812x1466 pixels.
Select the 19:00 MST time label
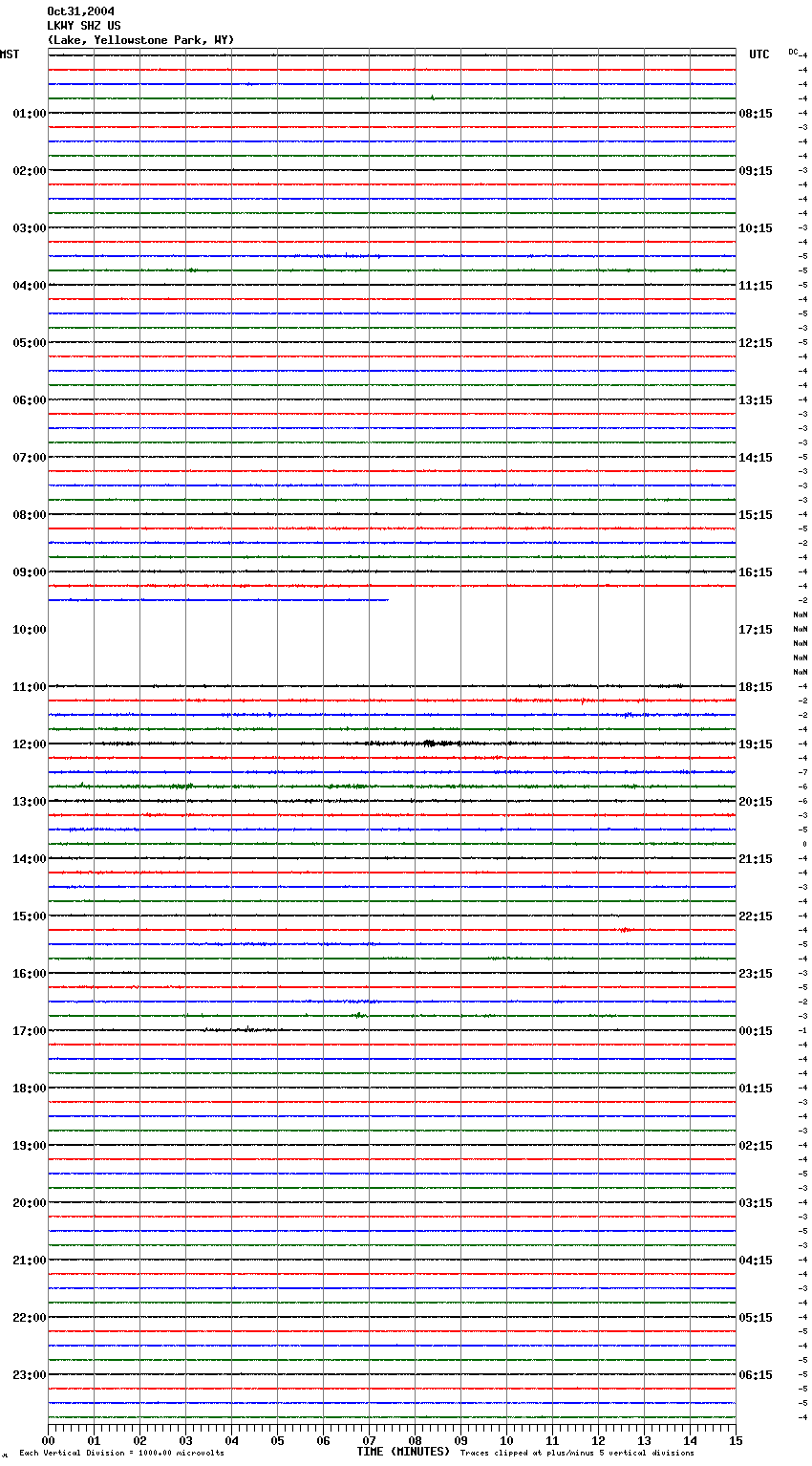[x=30, y=1146]
